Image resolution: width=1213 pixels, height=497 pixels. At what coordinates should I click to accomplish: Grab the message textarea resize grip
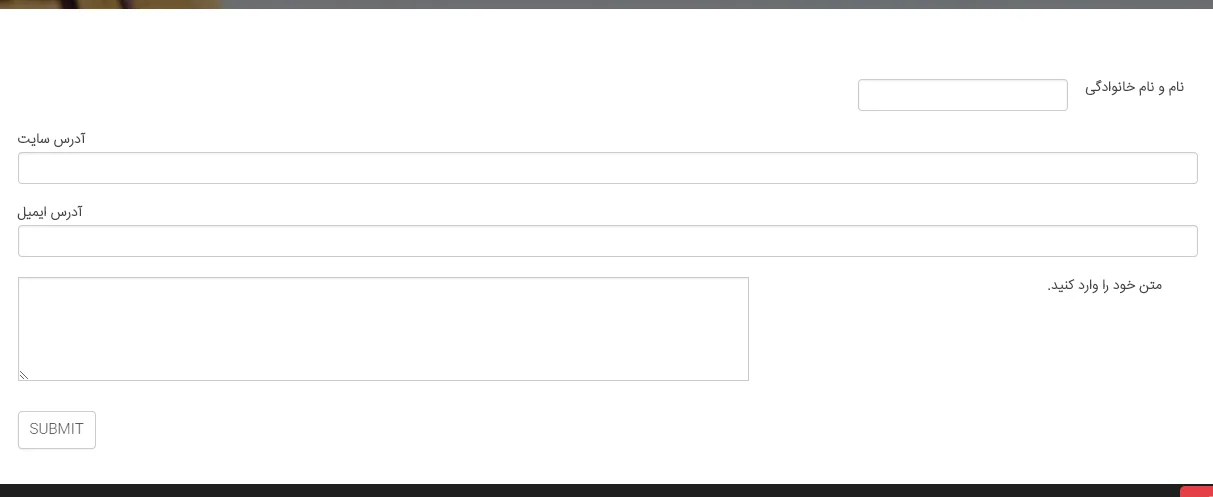[24, 375]
